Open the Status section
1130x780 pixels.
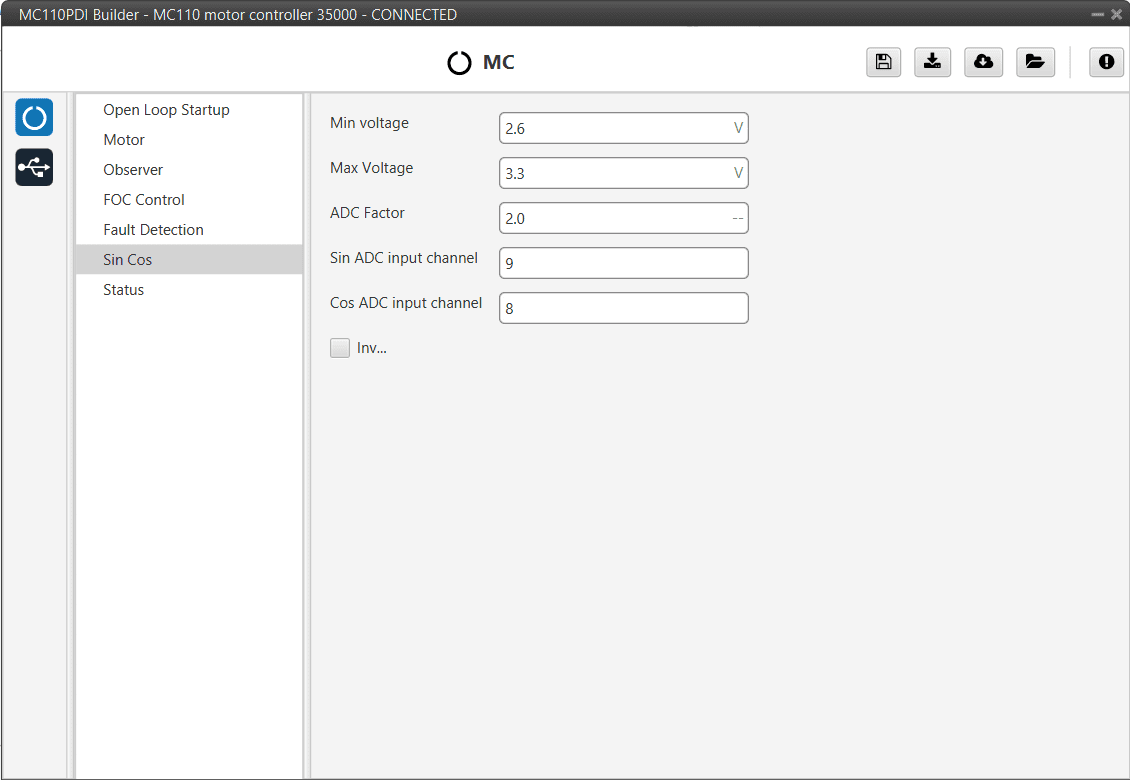point(189,290)
